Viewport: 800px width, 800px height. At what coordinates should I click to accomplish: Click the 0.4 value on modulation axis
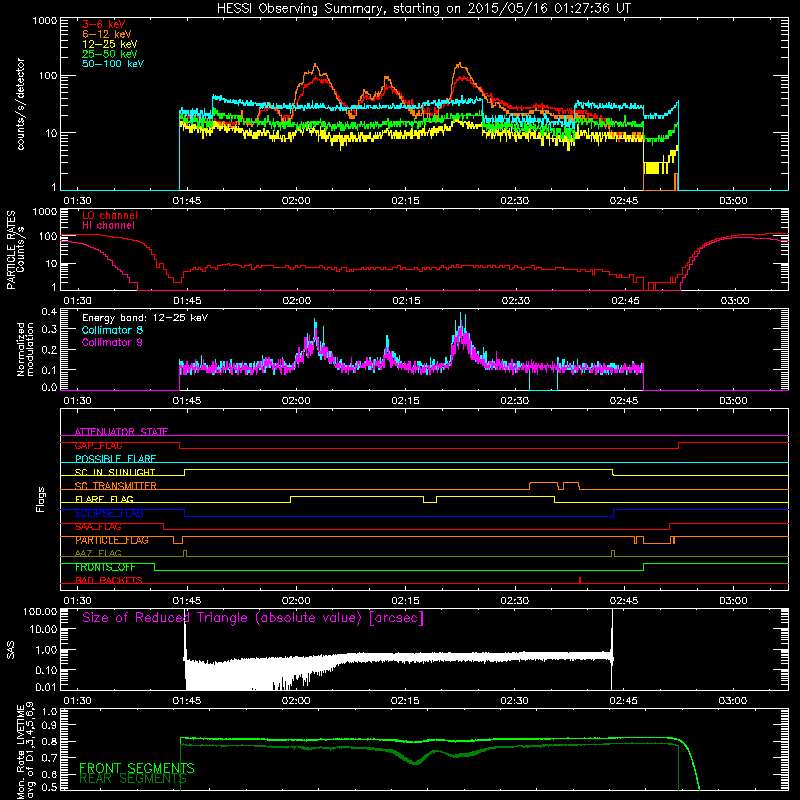(x=49, y=311)
